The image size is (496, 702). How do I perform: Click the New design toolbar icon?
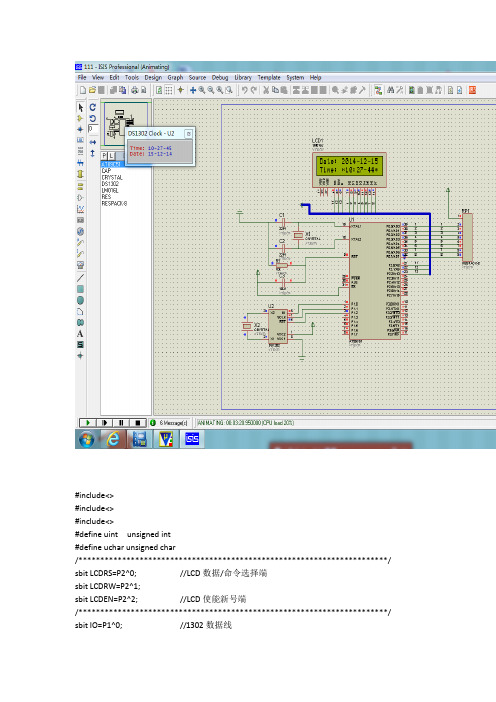point(83,90)
